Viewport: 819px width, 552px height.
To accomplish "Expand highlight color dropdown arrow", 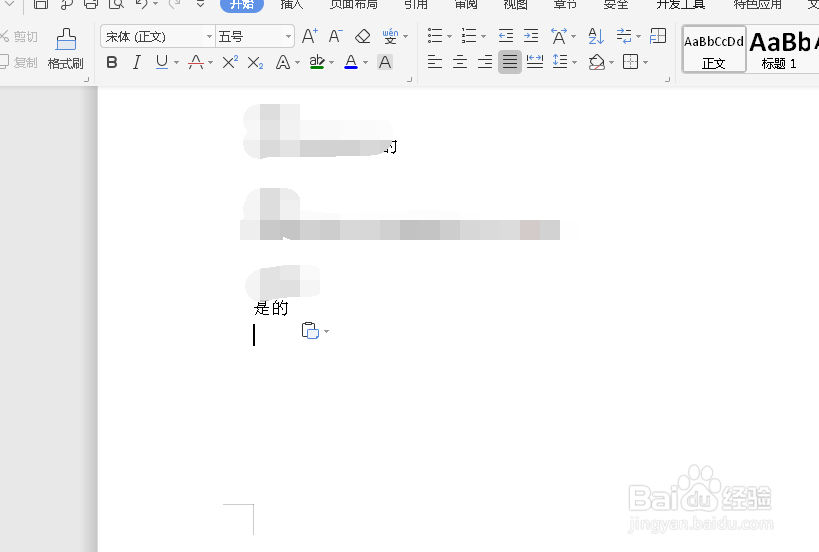I will (331, 63).
